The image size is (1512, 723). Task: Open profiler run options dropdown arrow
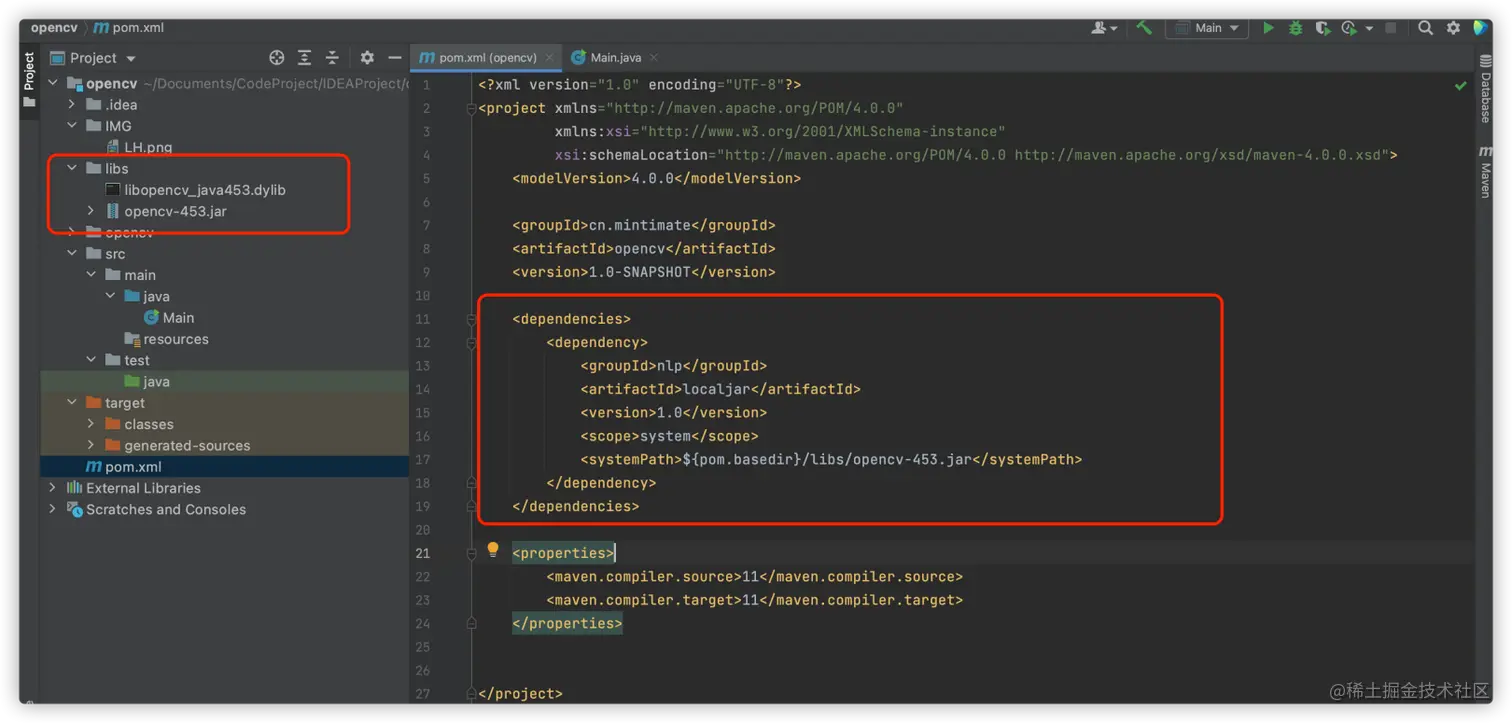tap(1369, 28)
